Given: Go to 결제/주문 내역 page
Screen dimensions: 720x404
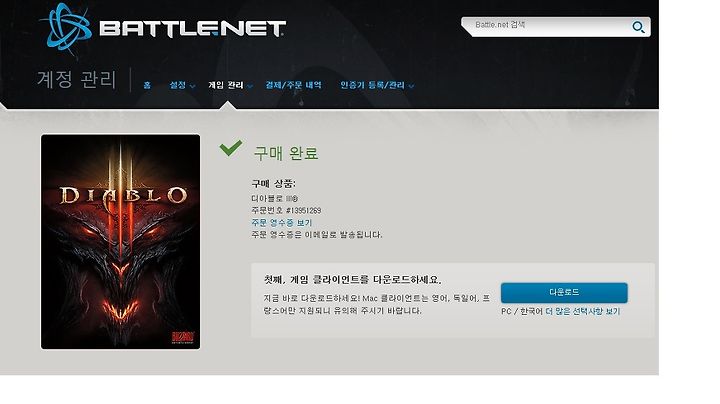Looking at the screenshot, I should point(293,85).
